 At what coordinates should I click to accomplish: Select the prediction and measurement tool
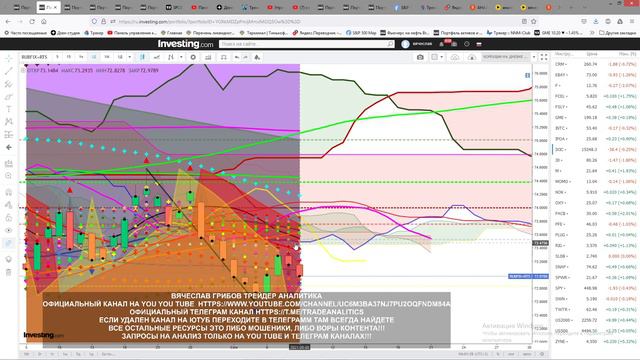9,134
